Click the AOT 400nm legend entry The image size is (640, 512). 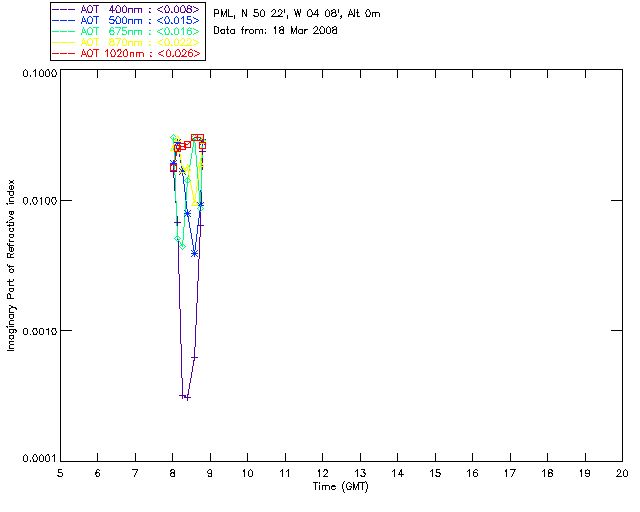coord(127,9)
